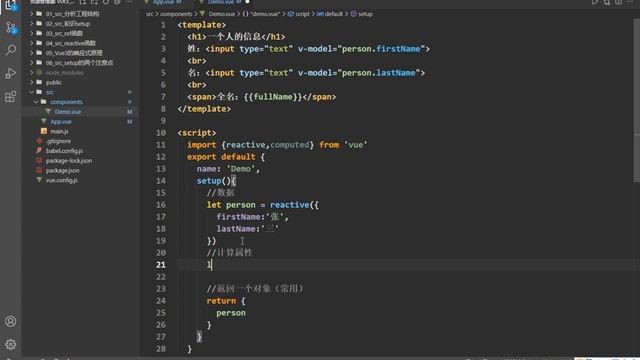Select the public folder
This screenshot has height=360, width=640.
[54, 82]
